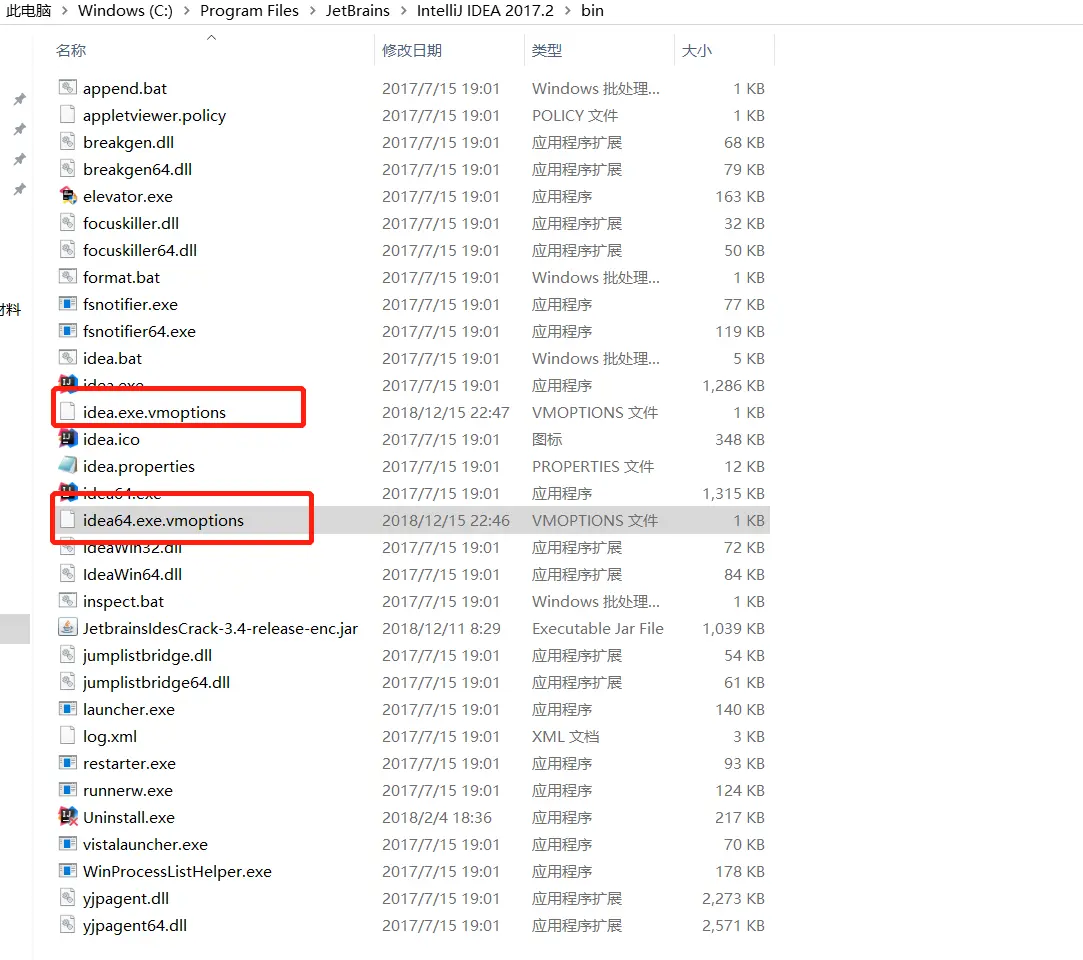Click the yjpagent64.dll file icon
The height and width of the screenshot is (960, 1083).
(68, 925)
